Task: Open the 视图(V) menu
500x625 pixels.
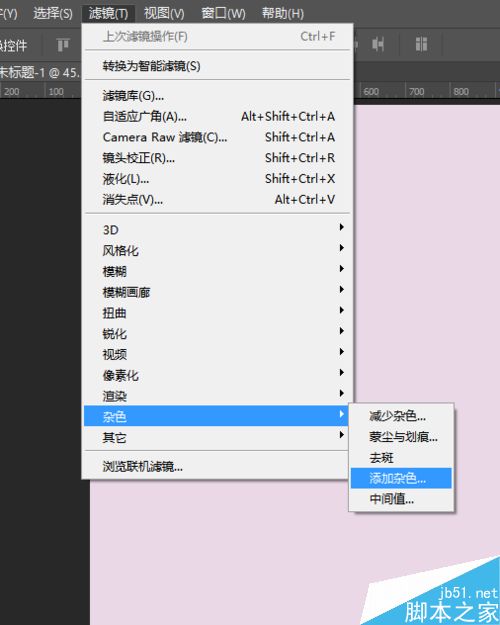Action: pyautogui.click(x=164, y=14)
